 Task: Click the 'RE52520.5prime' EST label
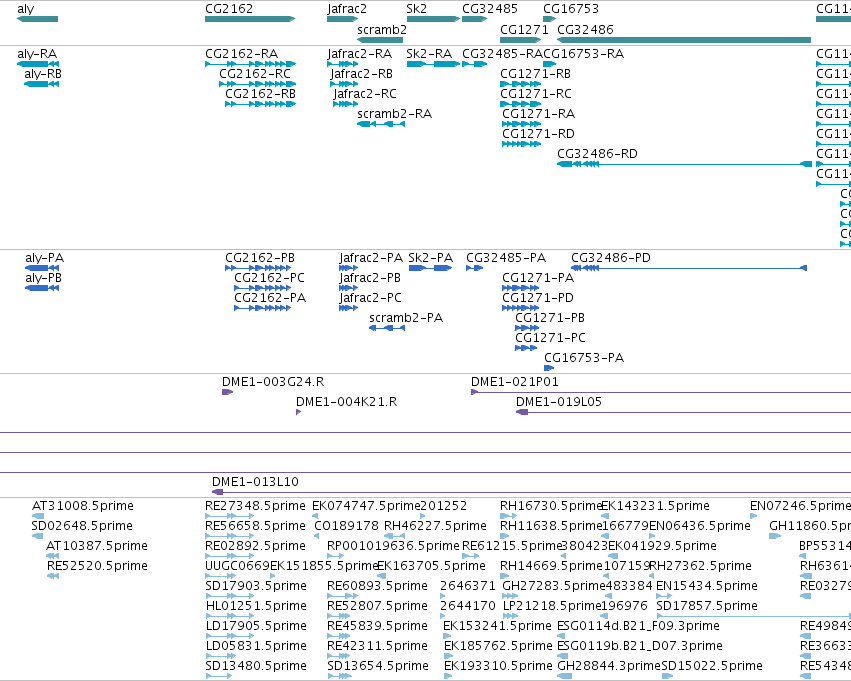[97, 566]
